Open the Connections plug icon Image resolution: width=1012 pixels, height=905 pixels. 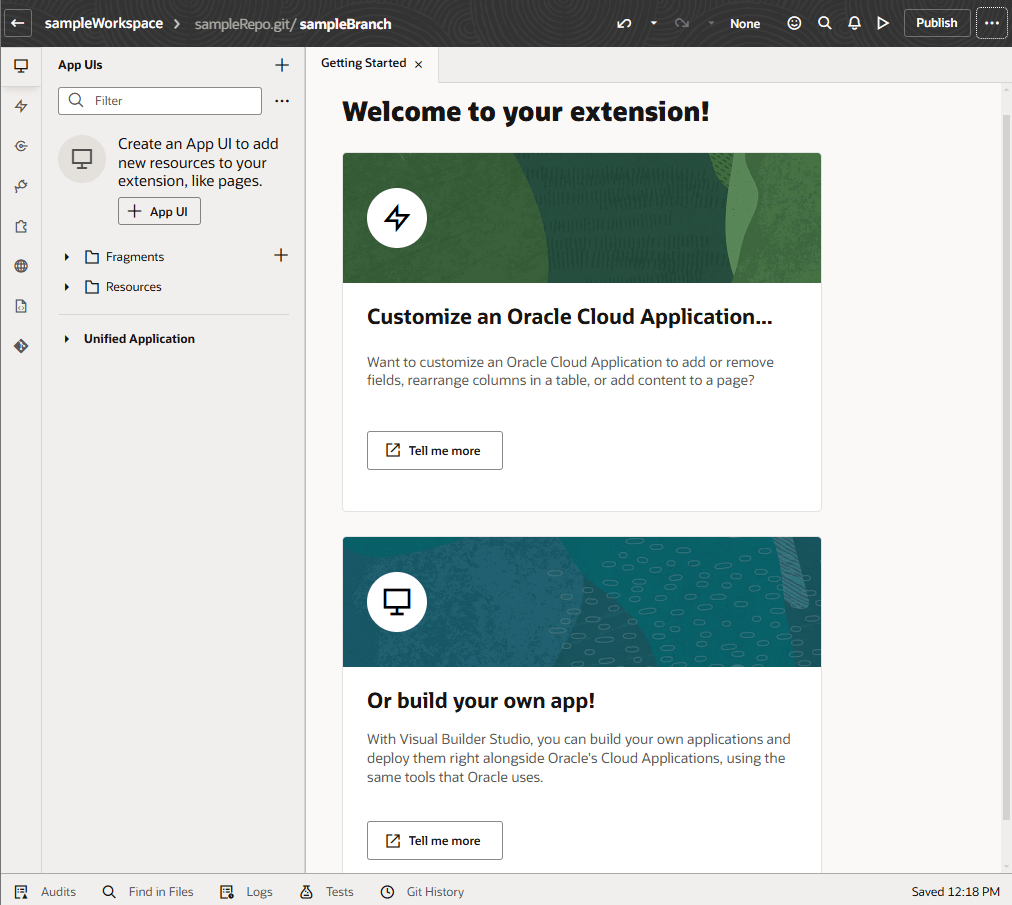21,185
